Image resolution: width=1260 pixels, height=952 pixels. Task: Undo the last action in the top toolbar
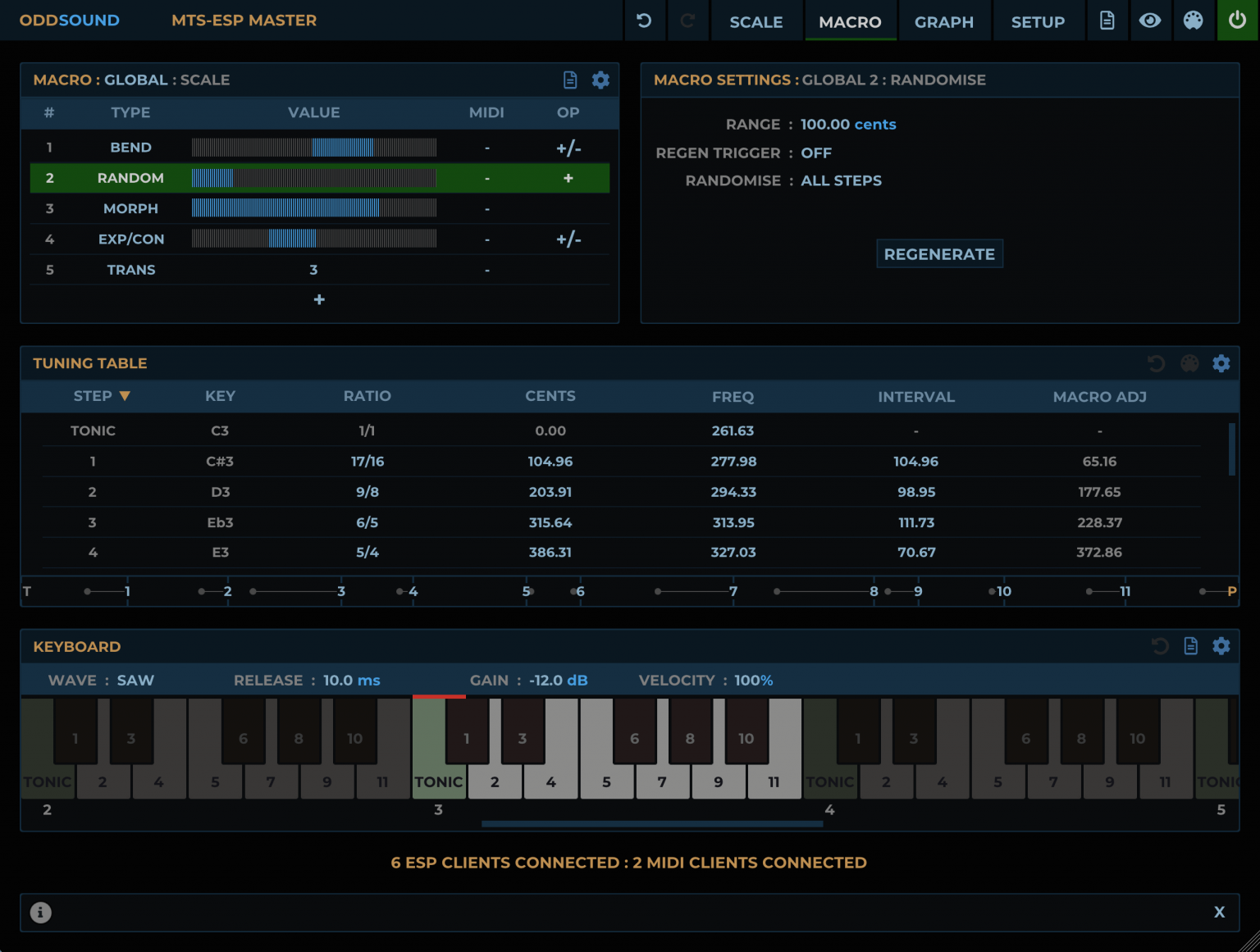click(x=645, y=20)
